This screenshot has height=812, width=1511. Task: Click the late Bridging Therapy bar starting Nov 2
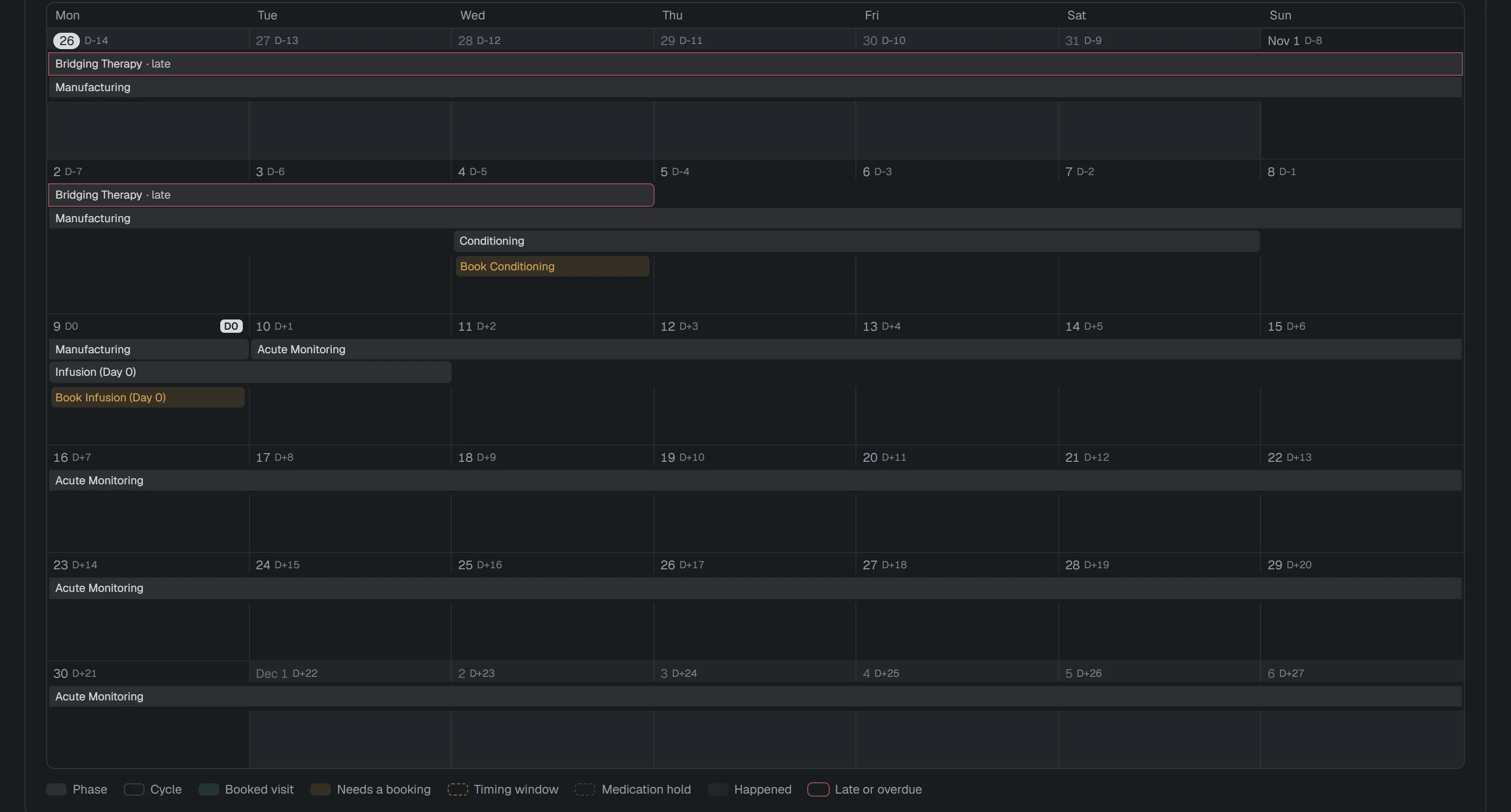click(351, 195)
